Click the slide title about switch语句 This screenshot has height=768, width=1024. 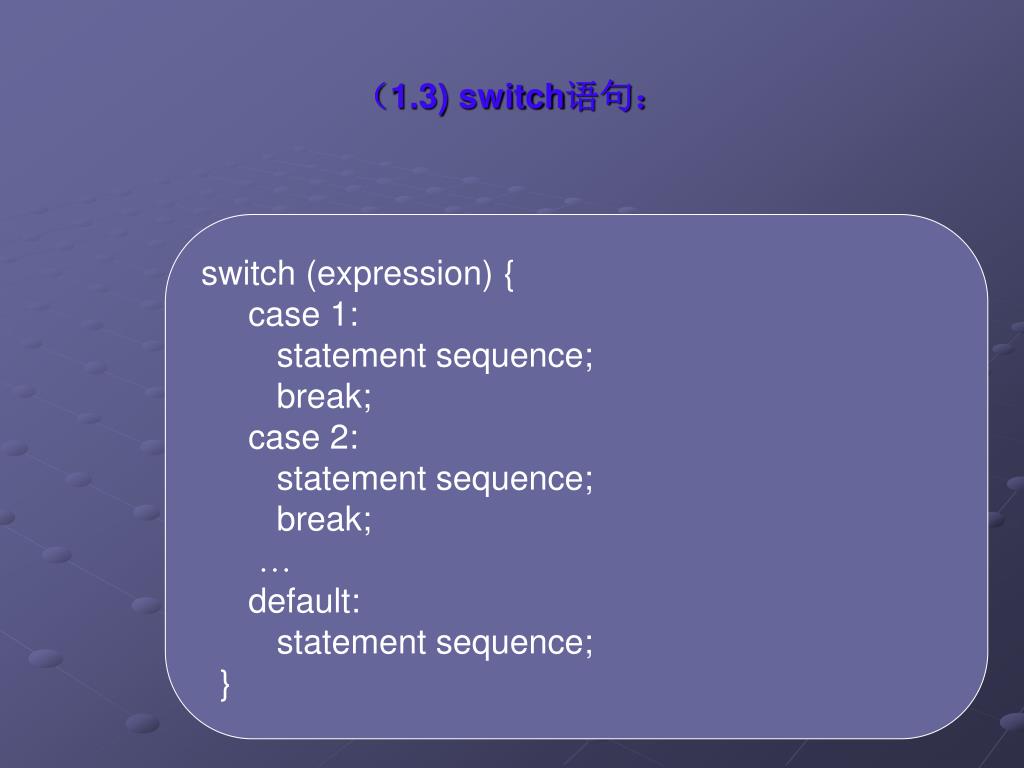point(510,97)
